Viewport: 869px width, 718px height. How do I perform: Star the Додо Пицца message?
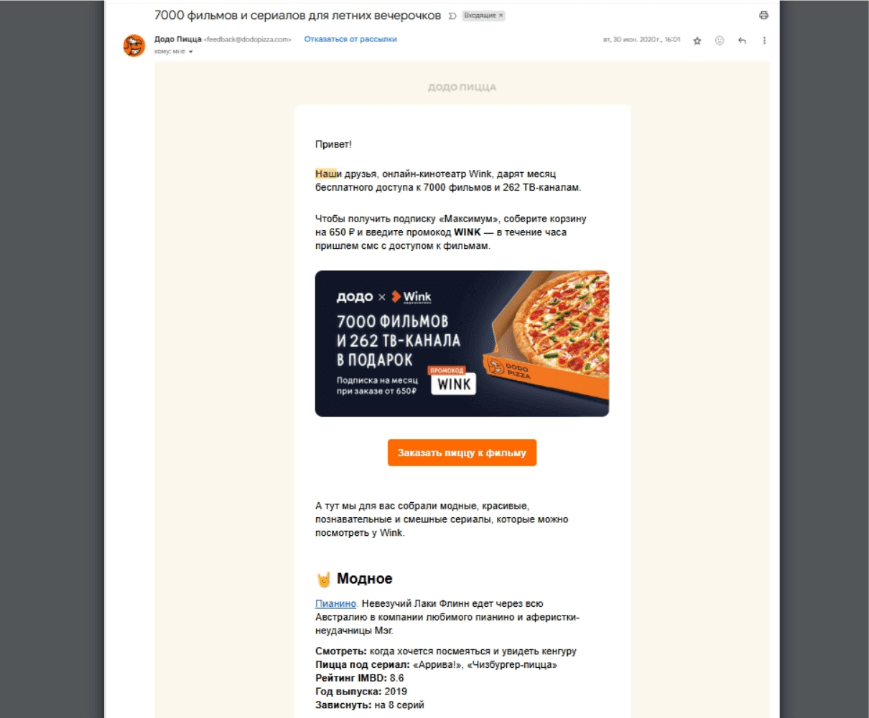(697, 40)
